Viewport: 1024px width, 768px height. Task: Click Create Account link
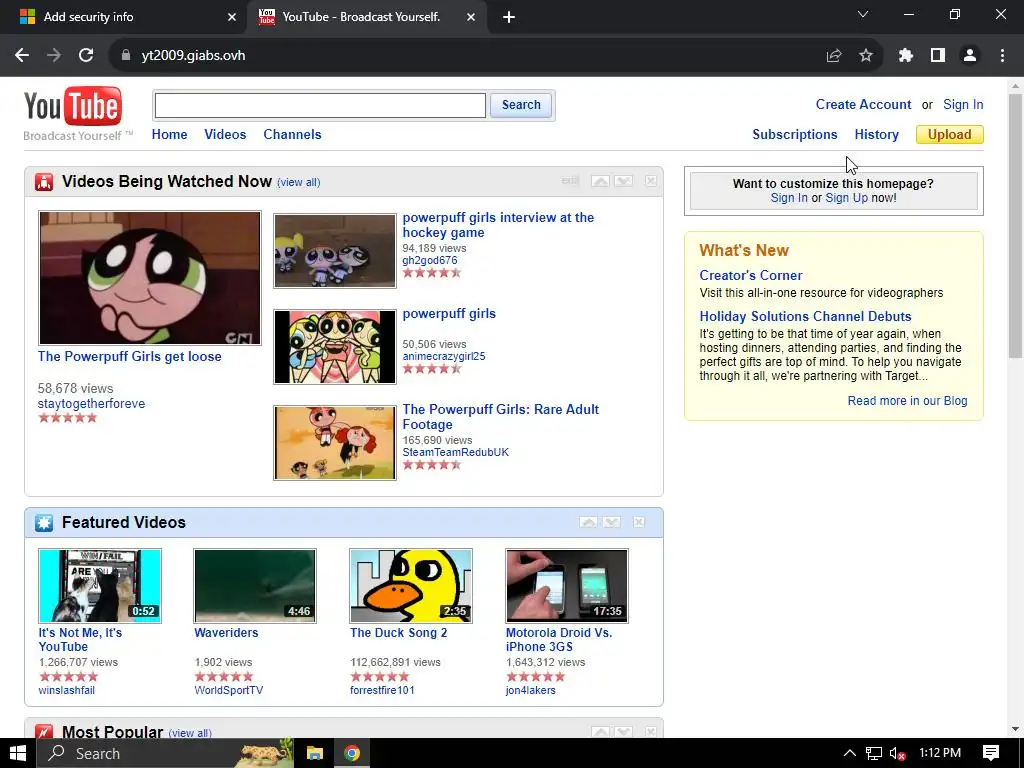click(863, 104)
